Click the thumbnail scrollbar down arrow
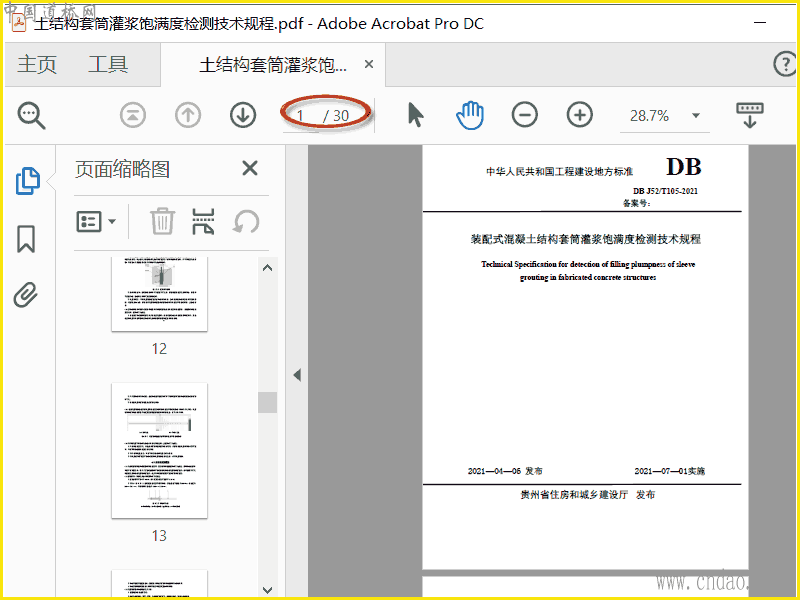The width and height of the screenshot is (800, 600). (267, 590)
